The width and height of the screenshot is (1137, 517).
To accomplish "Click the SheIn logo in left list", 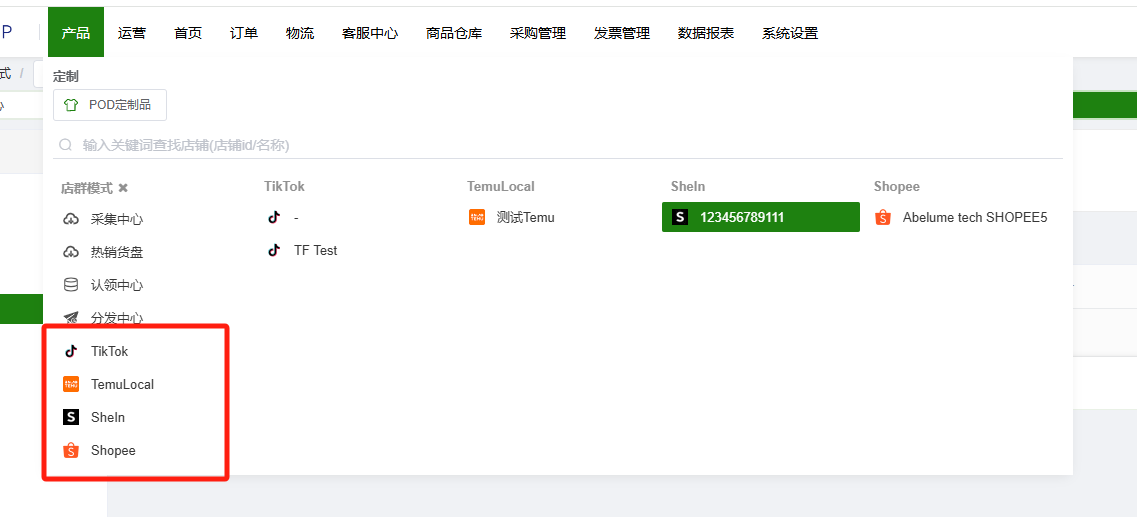I will click(71, 417).
